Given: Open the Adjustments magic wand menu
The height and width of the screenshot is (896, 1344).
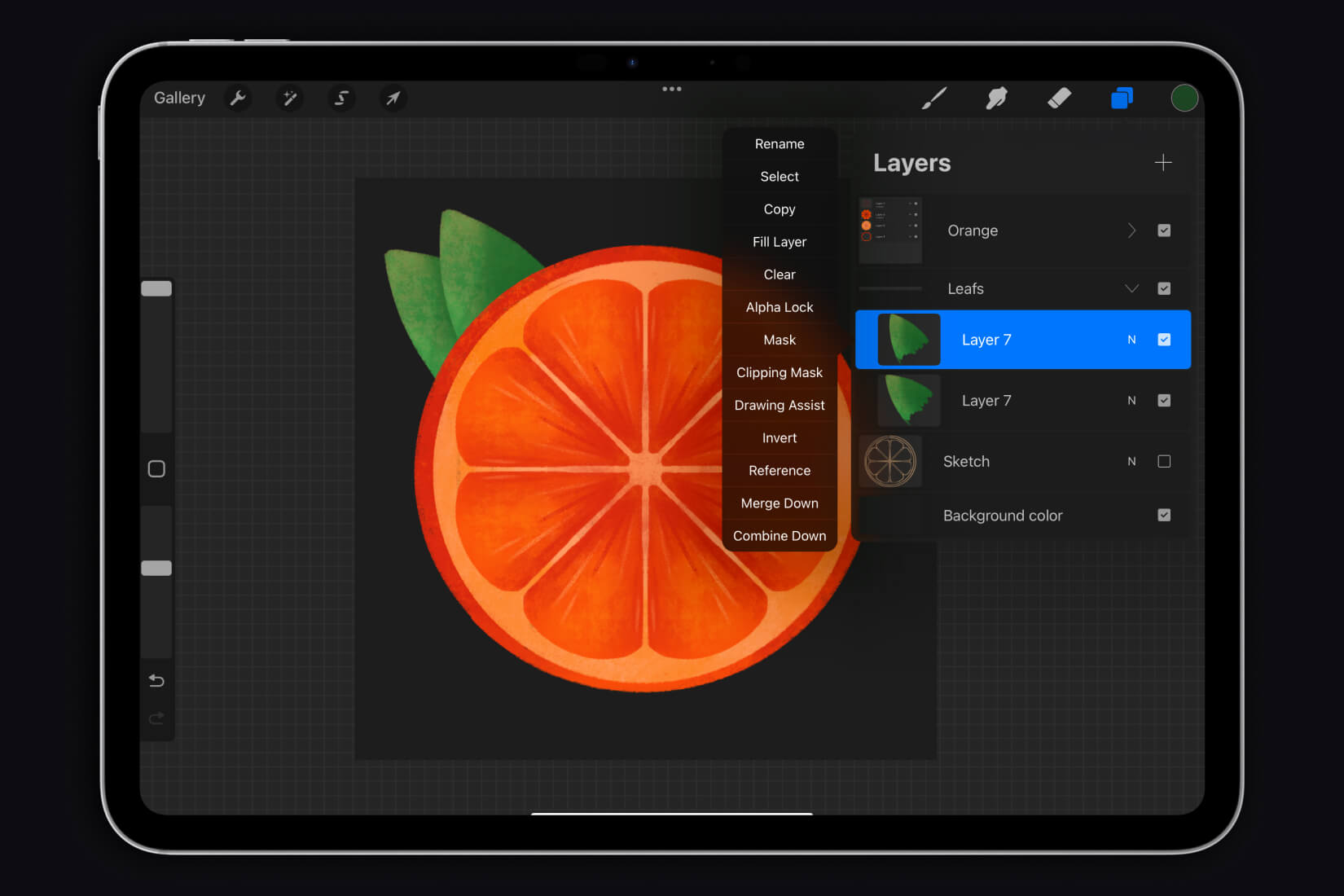Looking at the screenshot, I should [x=289, y=99].
